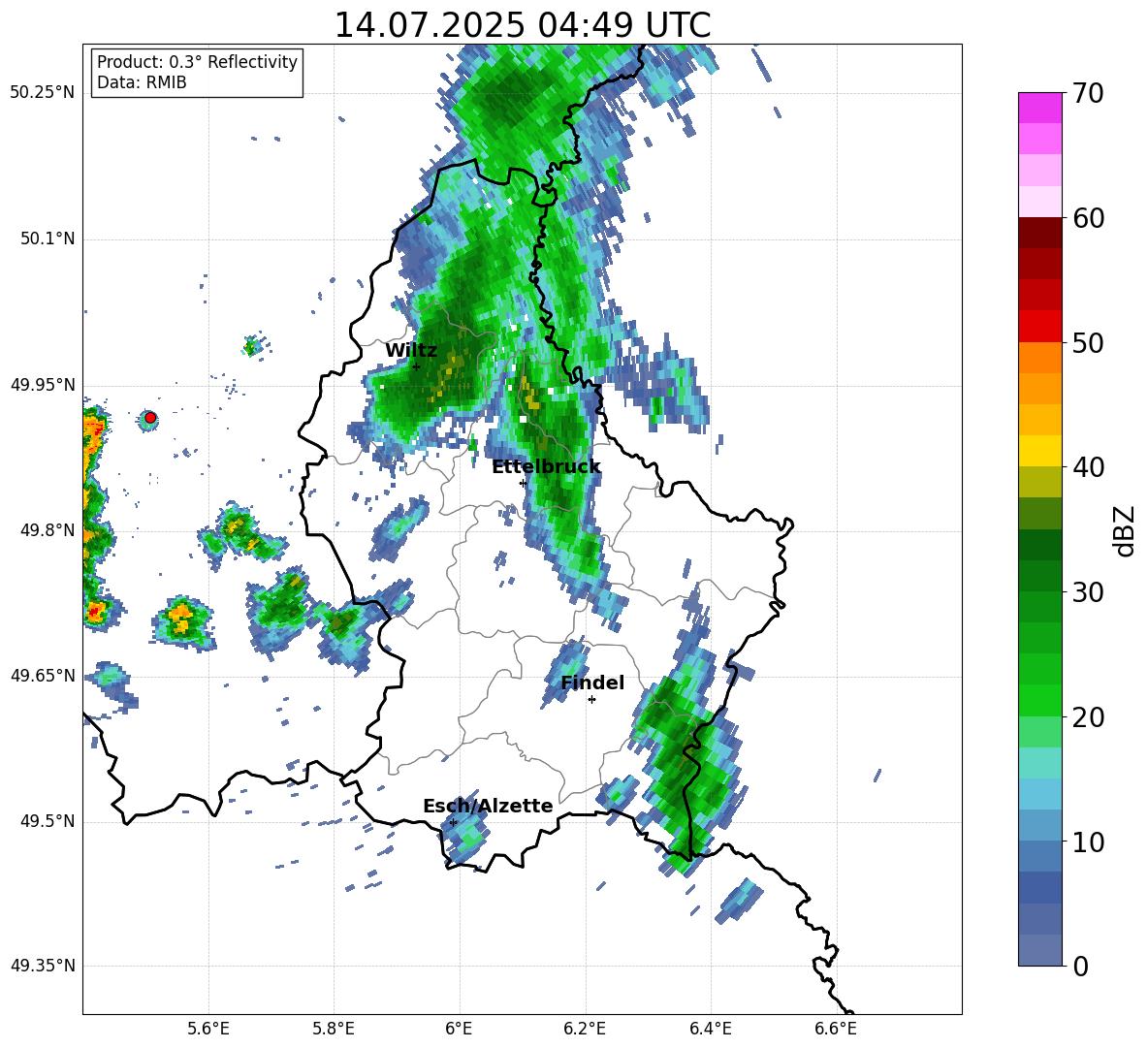Screen dimensions: 1148x1048
Task: Click the 49.5°N latitude label
Action: (47, 821)
